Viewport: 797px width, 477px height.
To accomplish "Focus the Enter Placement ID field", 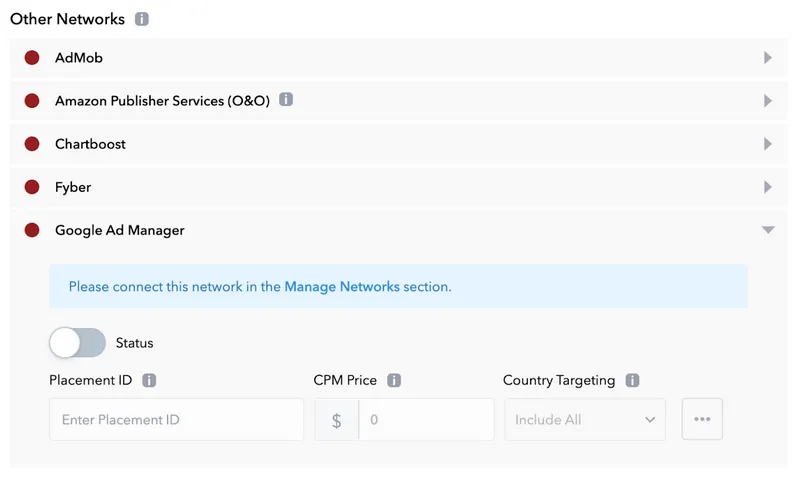I will click(176, 420).
